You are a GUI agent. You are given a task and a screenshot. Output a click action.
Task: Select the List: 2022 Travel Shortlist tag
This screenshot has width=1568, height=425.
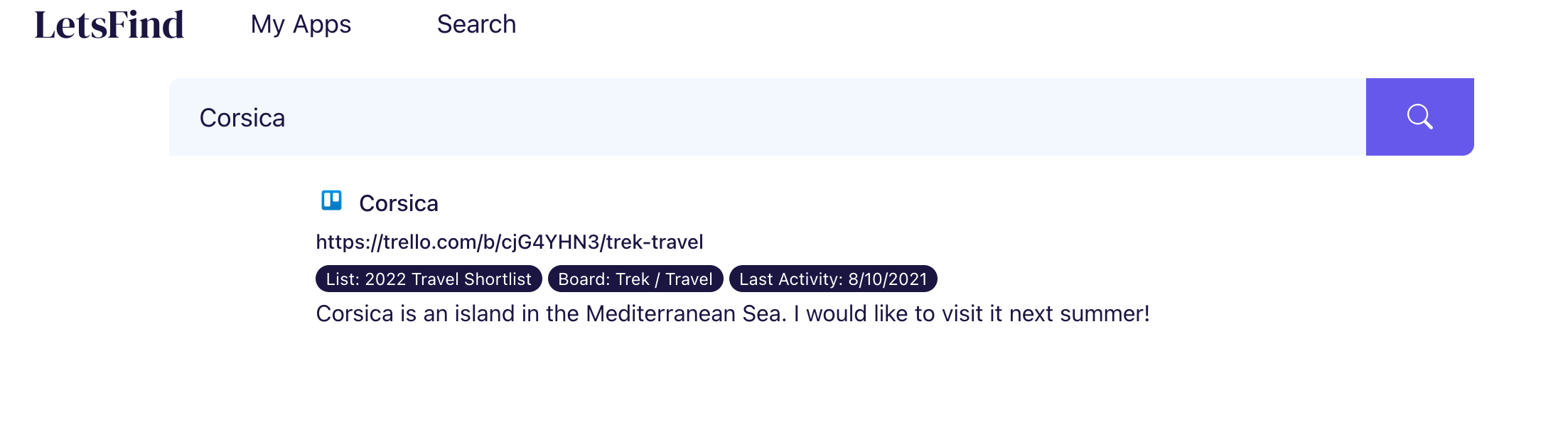(429, 279)
